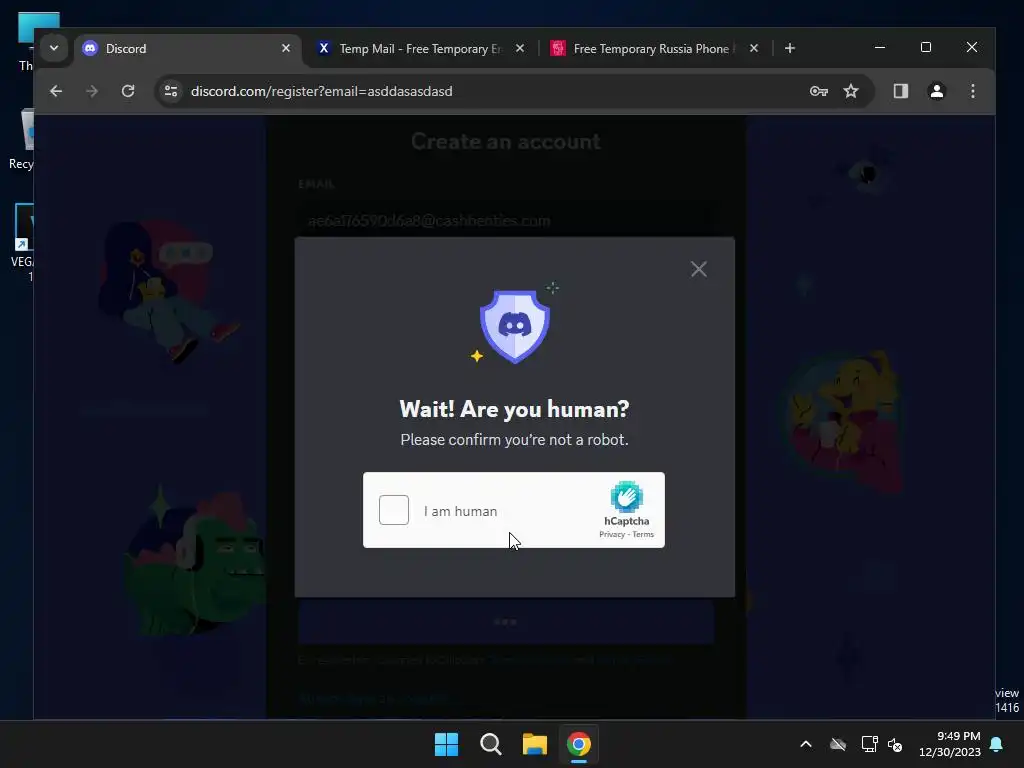Open the network status tray icon

(869, 744)
